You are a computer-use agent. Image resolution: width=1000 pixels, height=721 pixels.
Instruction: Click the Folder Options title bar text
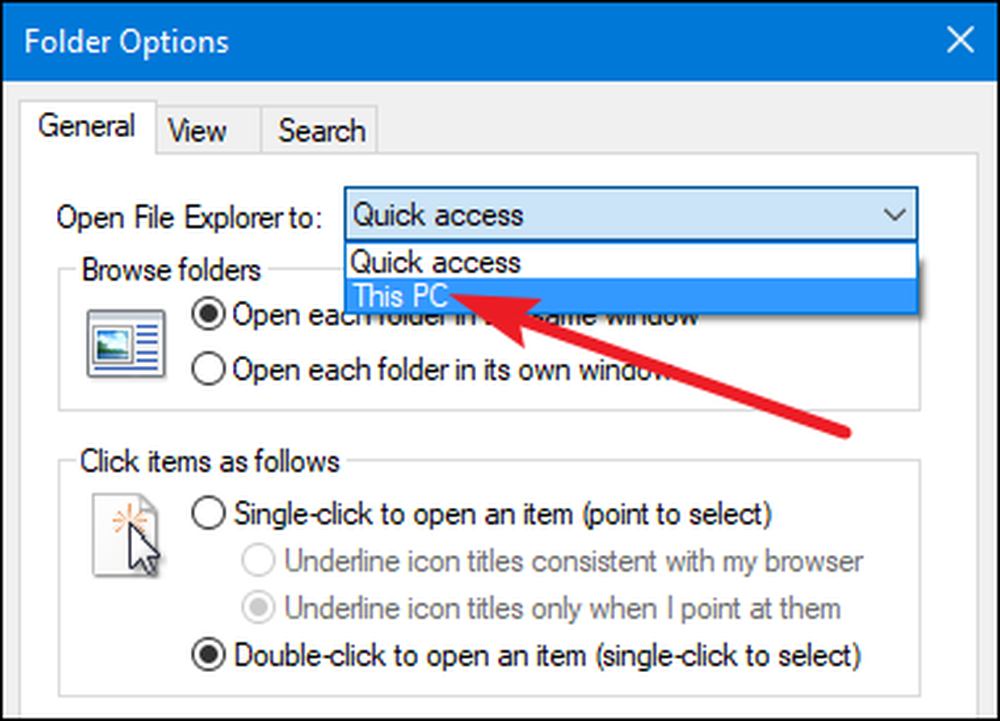(126, 42)
